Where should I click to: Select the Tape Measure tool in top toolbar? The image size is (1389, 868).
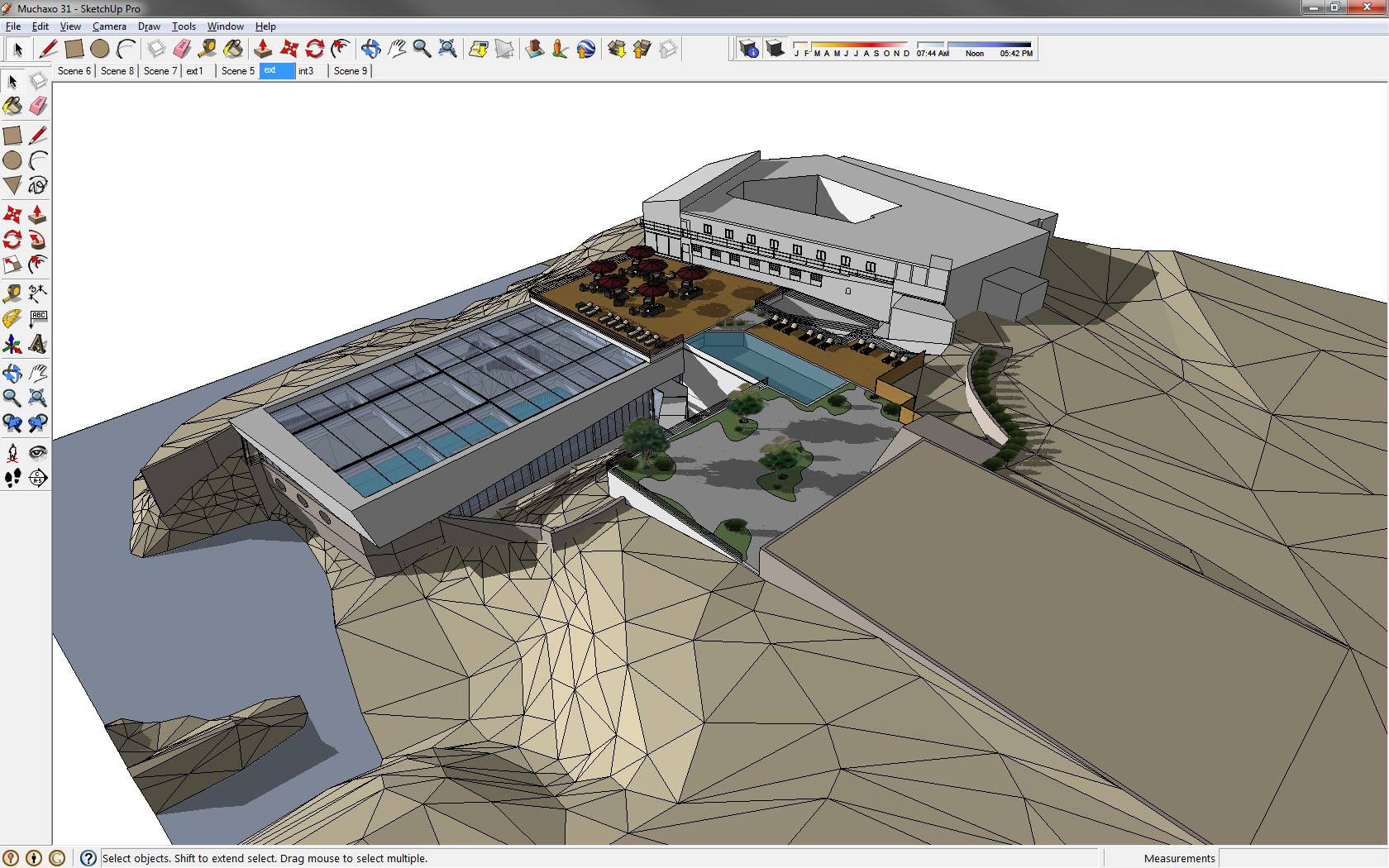(x=208, y=49)
